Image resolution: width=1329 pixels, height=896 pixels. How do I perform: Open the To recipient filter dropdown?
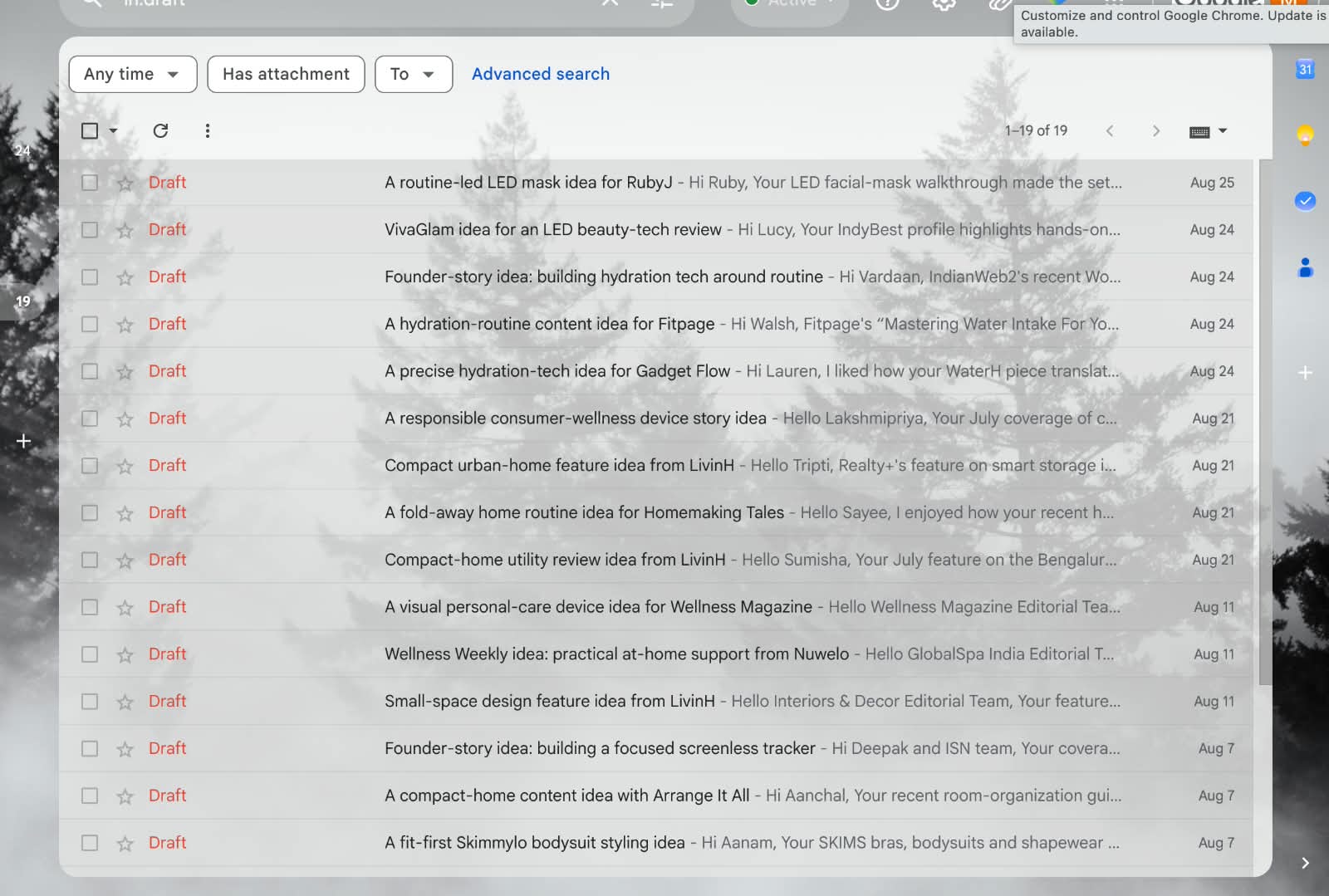pyautogui.click(x=414, y=74)
